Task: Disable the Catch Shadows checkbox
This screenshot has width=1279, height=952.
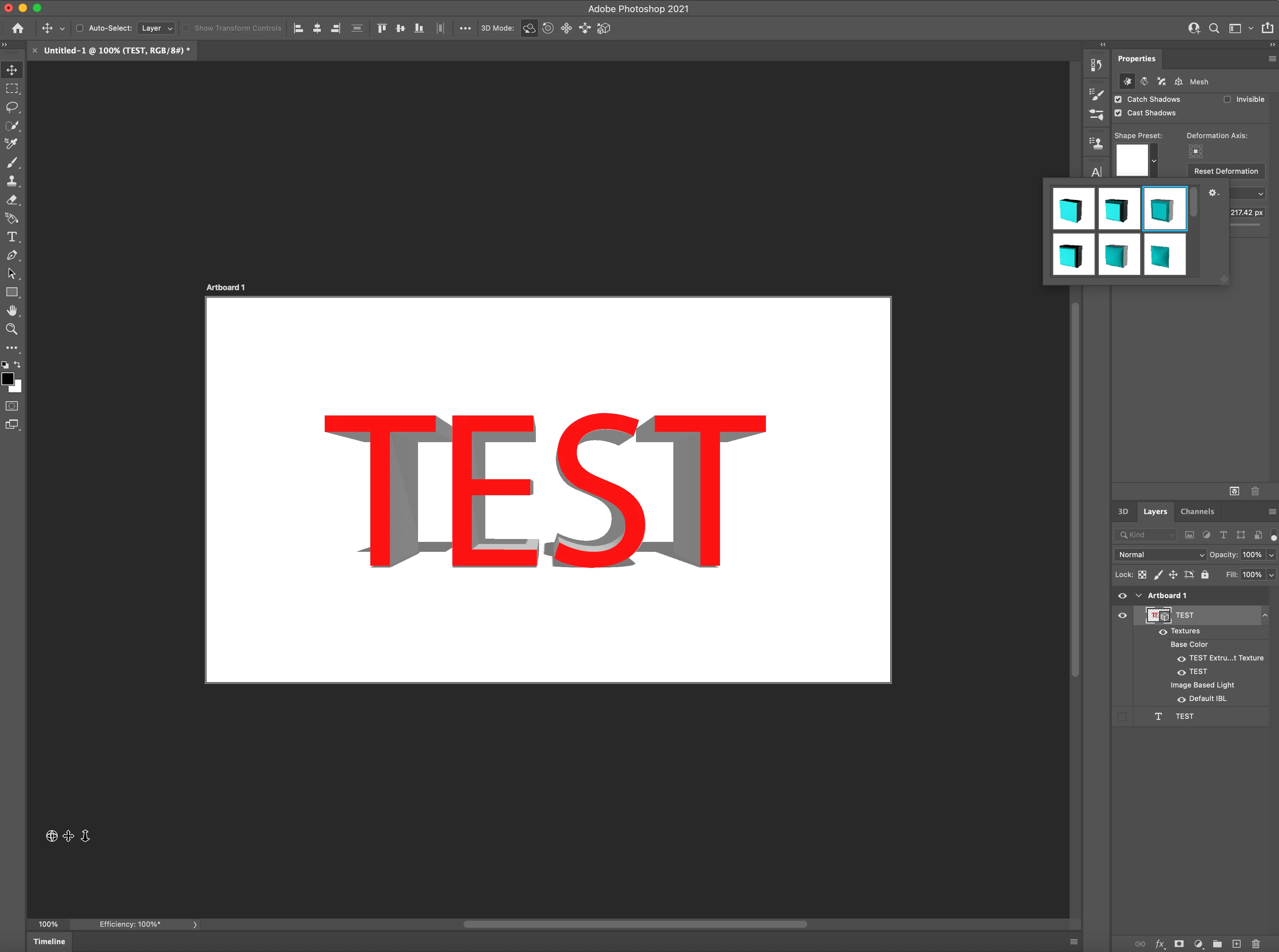Action: pyautogui.click(x=1118, y=99)
